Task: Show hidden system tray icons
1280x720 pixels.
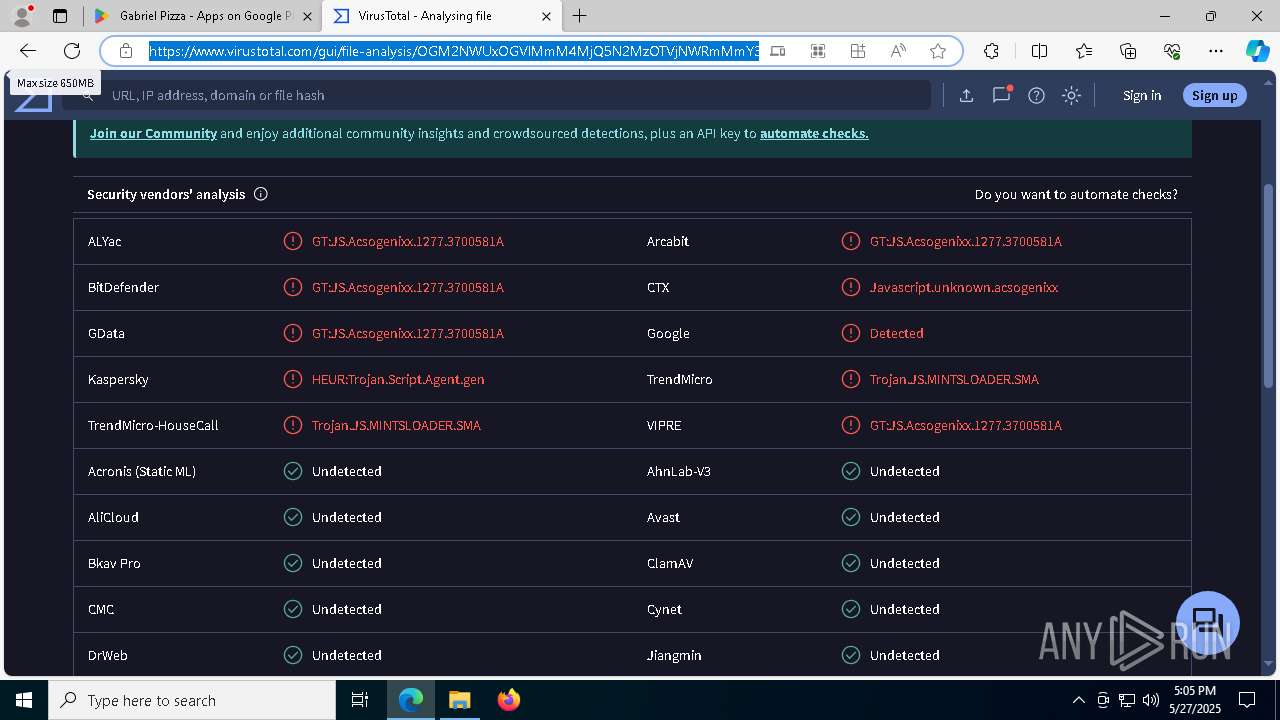Action: (1078, 700)
